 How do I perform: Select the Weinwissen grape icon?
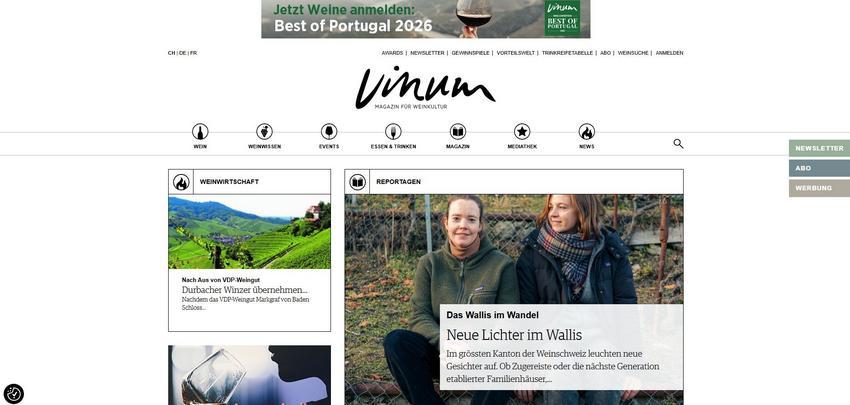point(265,132)
